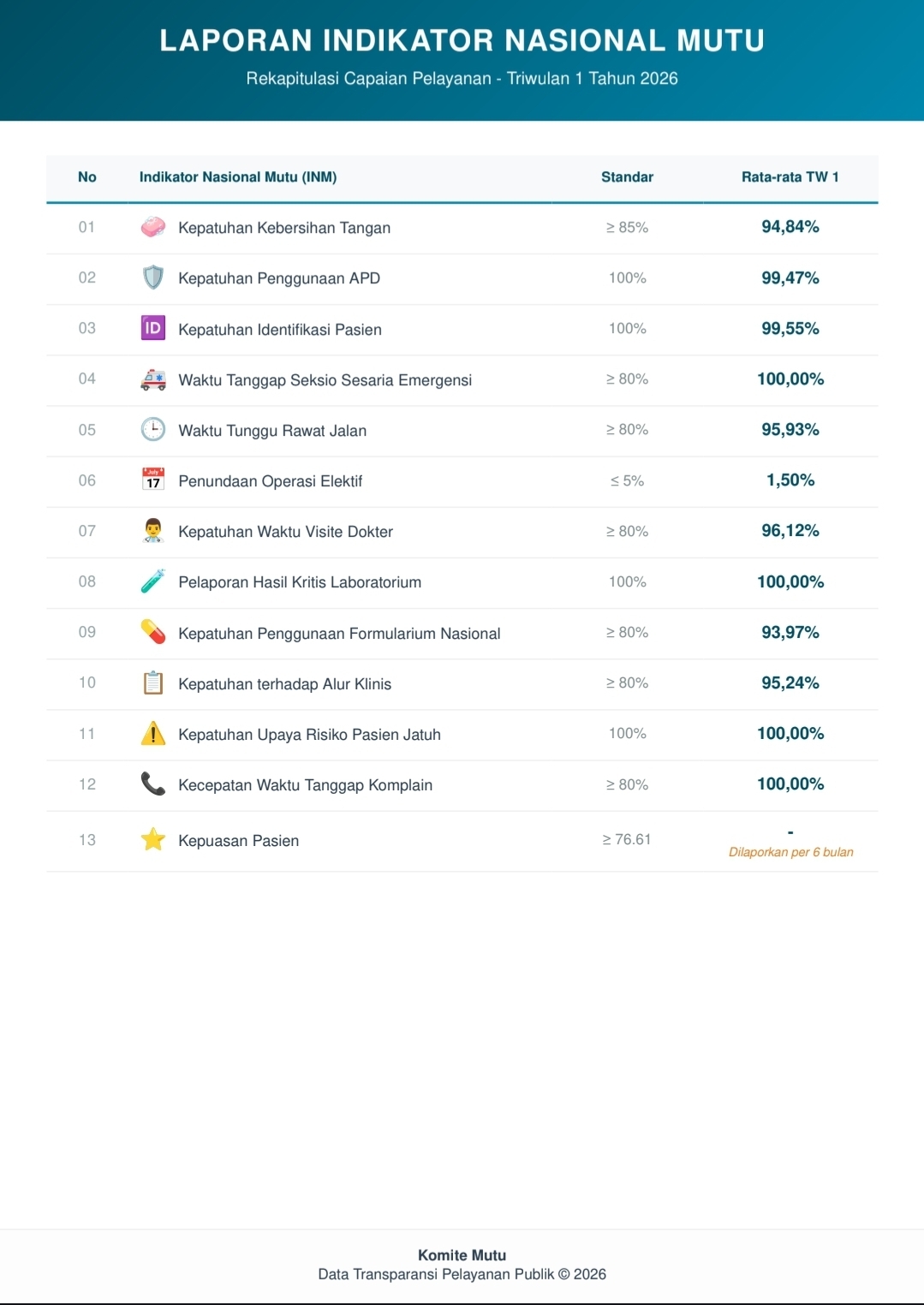The width and height of the screenshot is (924, 1305).
Task: Click the clock icon for Waktu Tunggu Rawat Jalan
Action: [153, 429]
